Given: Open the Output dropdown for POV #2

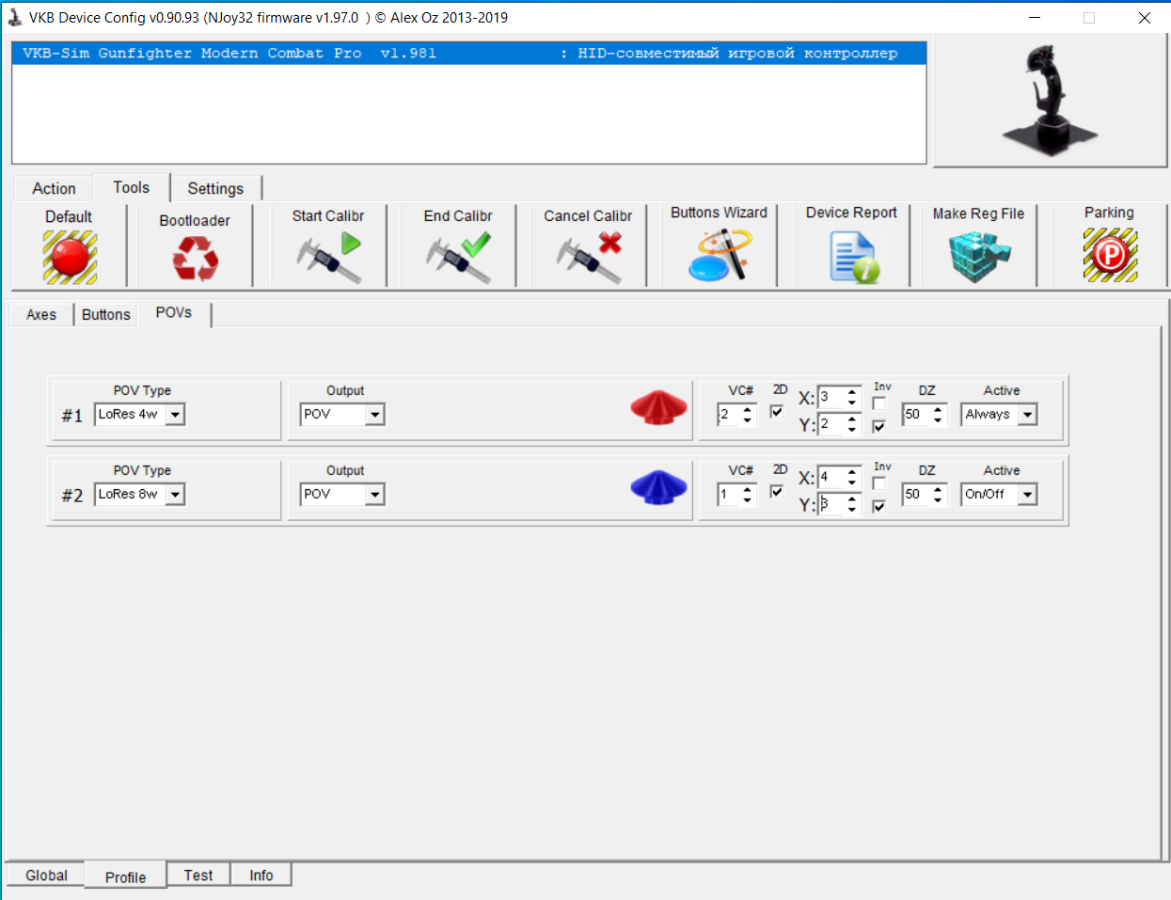Looking at the screenshot, I should tap(375, 494).
